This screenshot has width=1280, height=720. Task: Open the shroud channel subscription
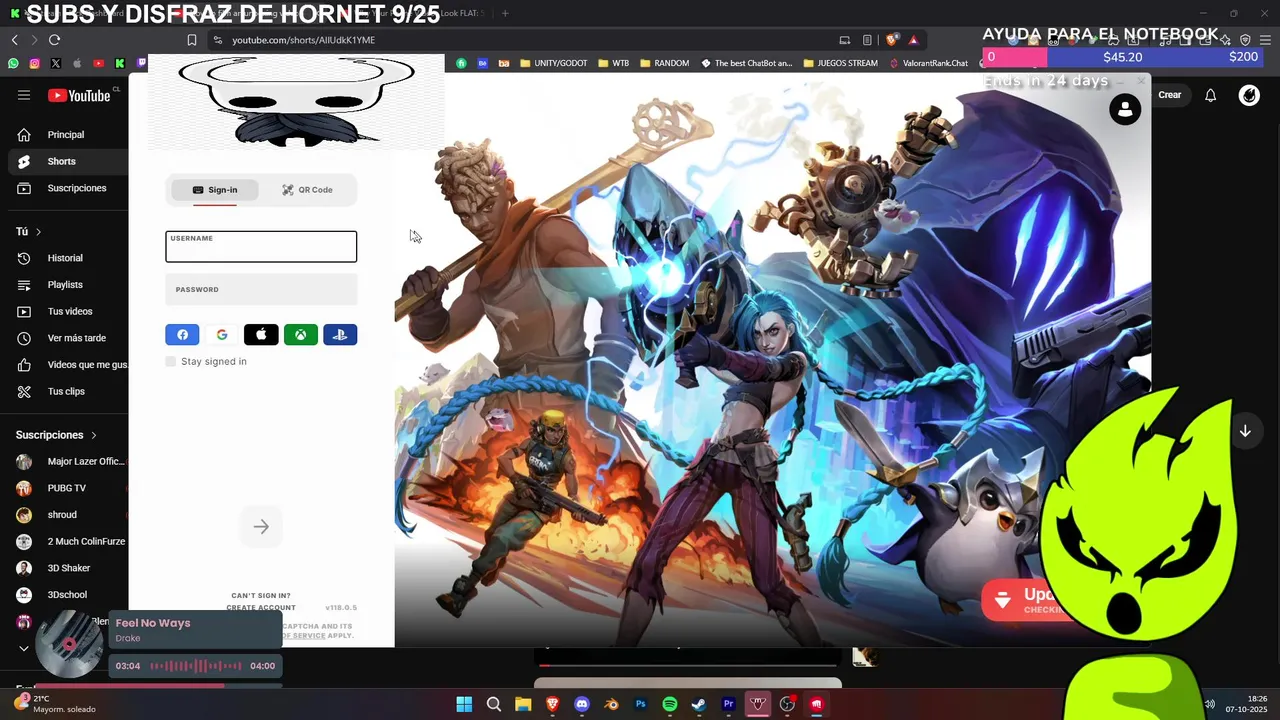(x=66, y=515)
